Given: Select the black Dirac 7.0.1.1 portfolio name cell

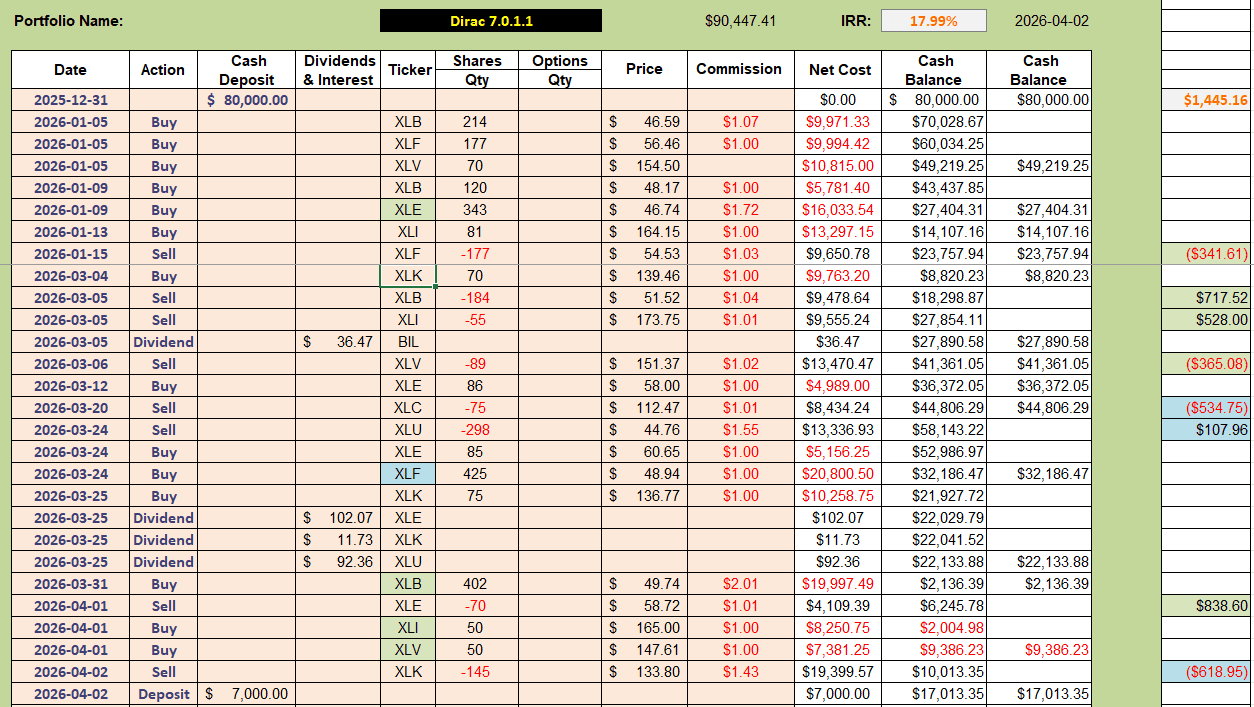Looking at the screenshot, I should 490,21.
